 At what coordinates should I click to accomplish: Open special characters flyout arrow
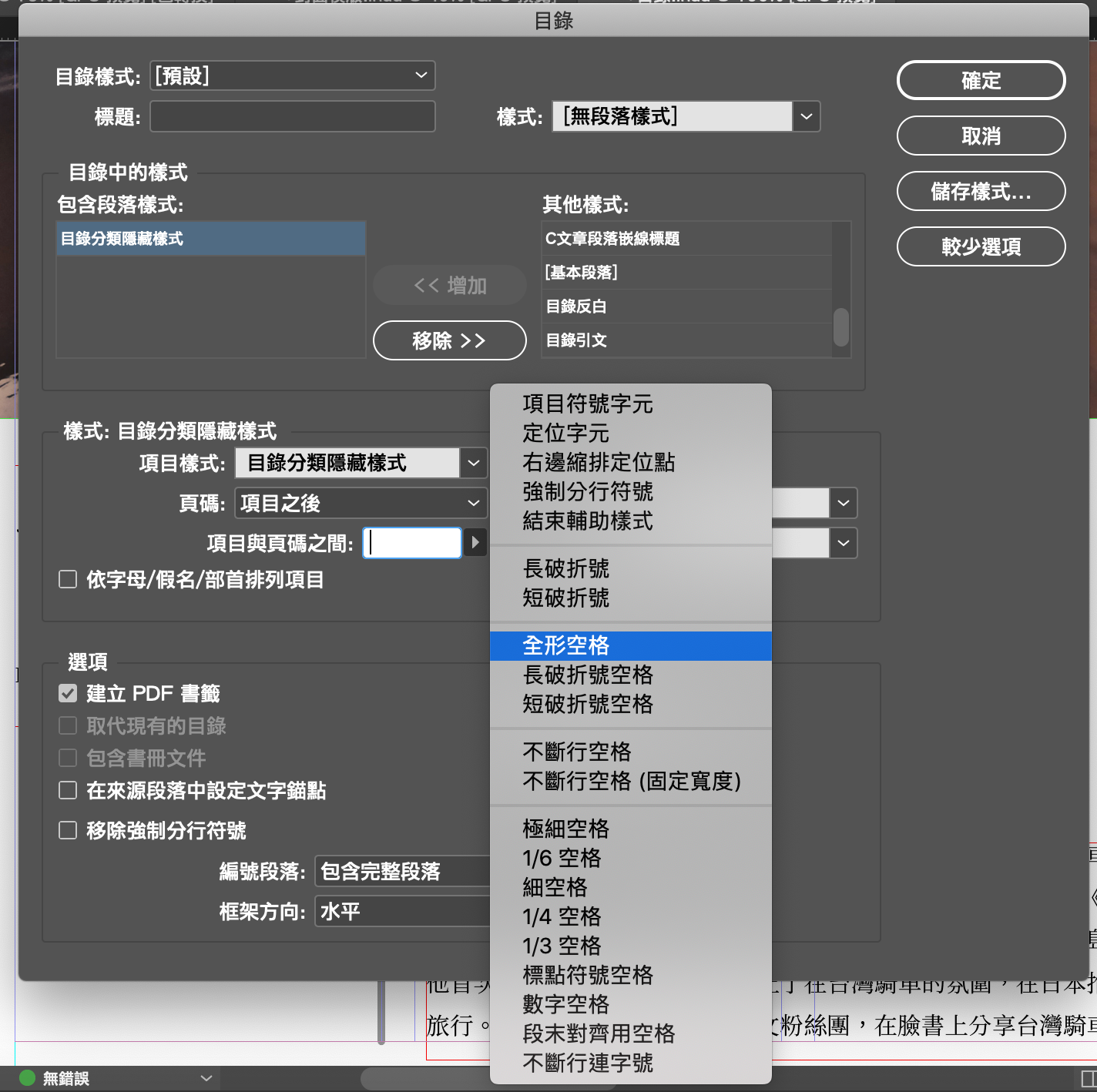pos(475,543)
